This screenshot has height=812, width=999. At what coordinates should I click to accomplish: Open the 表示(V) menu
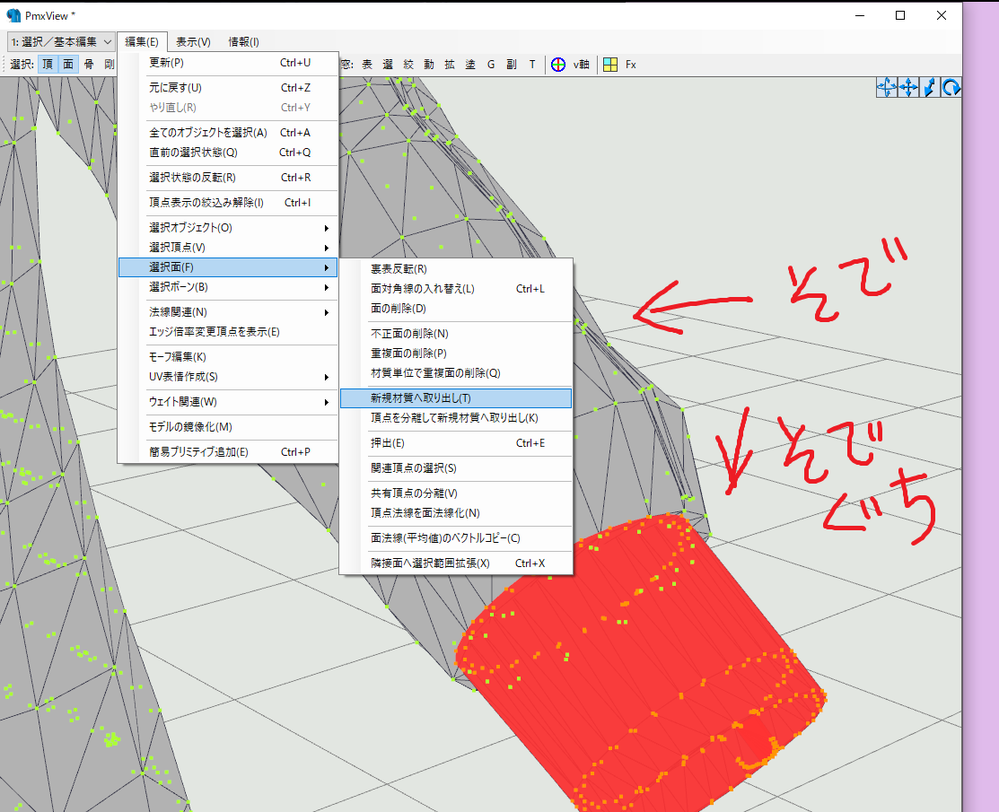(x=193, y=41)
